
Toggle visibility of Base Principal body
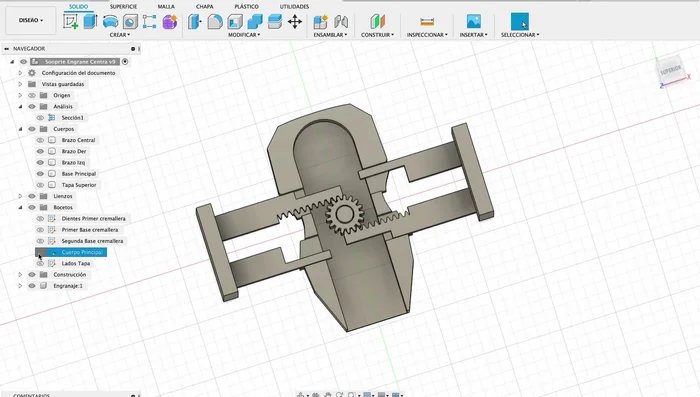pyautogui.click(x=40, y=174)
